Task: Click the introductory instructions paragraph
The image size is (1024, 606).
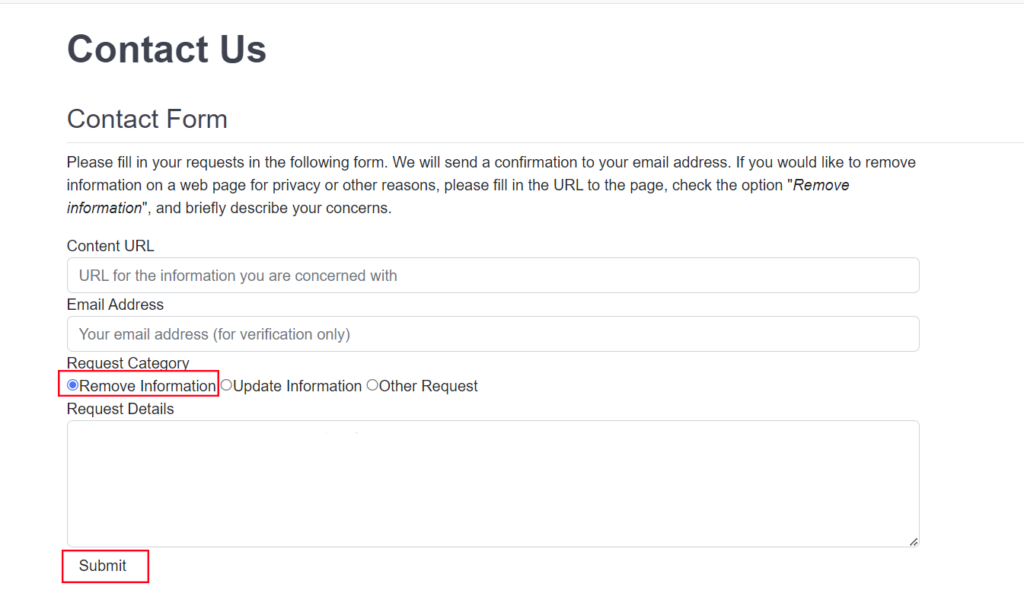Action: click(x=490, y=184)
